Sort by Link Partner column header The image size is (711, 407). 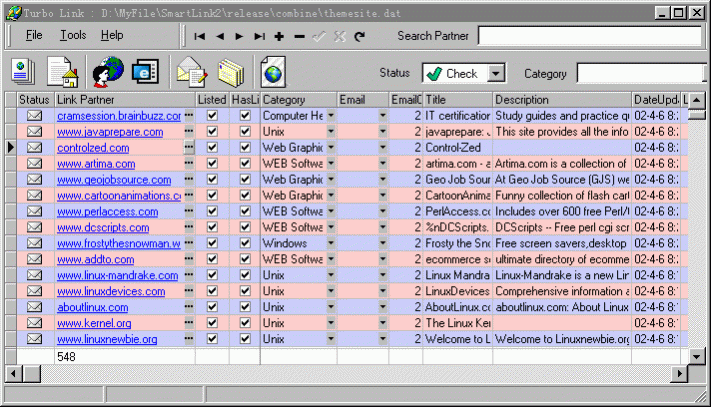pyautogui.click(x=125, y=100)
